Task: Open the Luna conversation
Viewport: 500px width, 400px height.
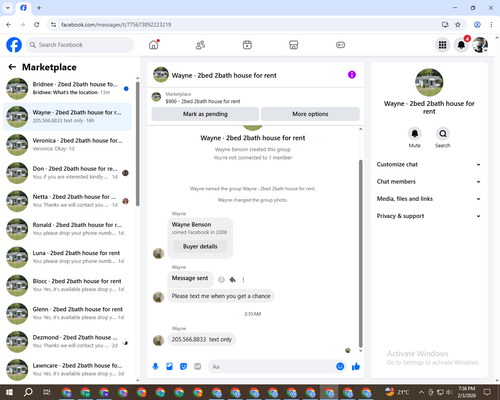Action: 67,257
